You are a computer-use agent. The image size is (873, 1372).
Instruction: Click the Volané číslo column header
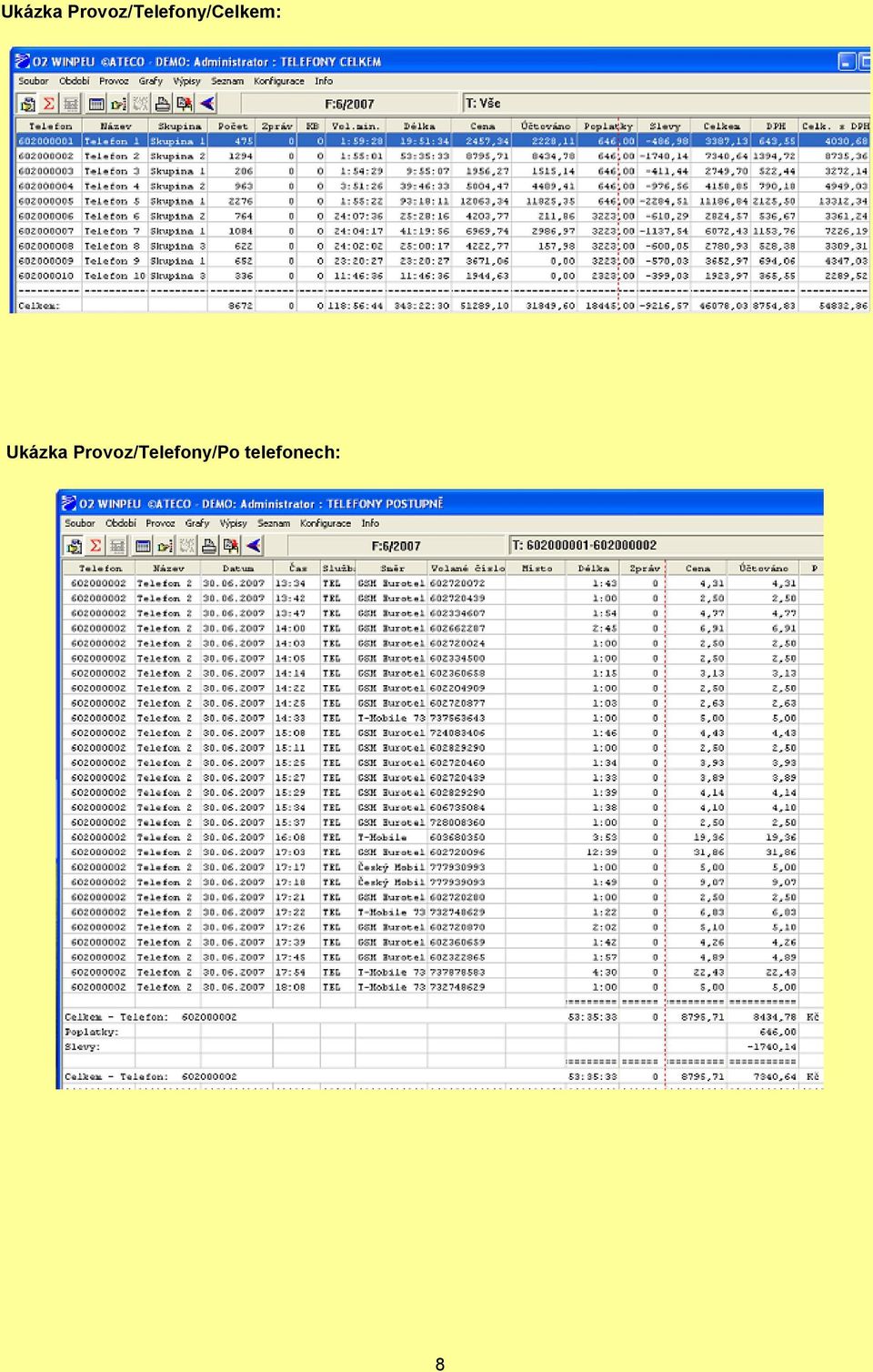coord(467,569)
